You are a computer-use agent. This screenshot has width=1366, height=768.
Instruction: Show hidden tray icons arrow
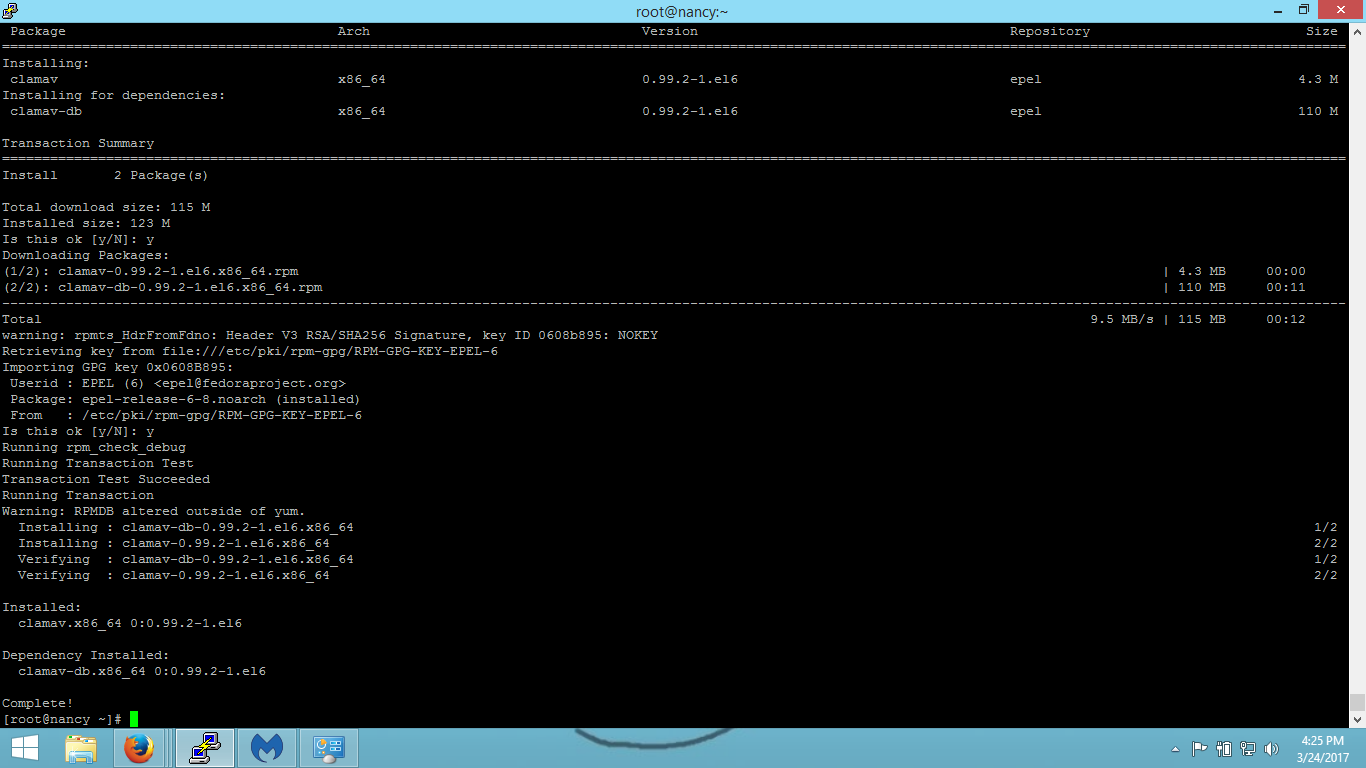[x=1175, y=749]
